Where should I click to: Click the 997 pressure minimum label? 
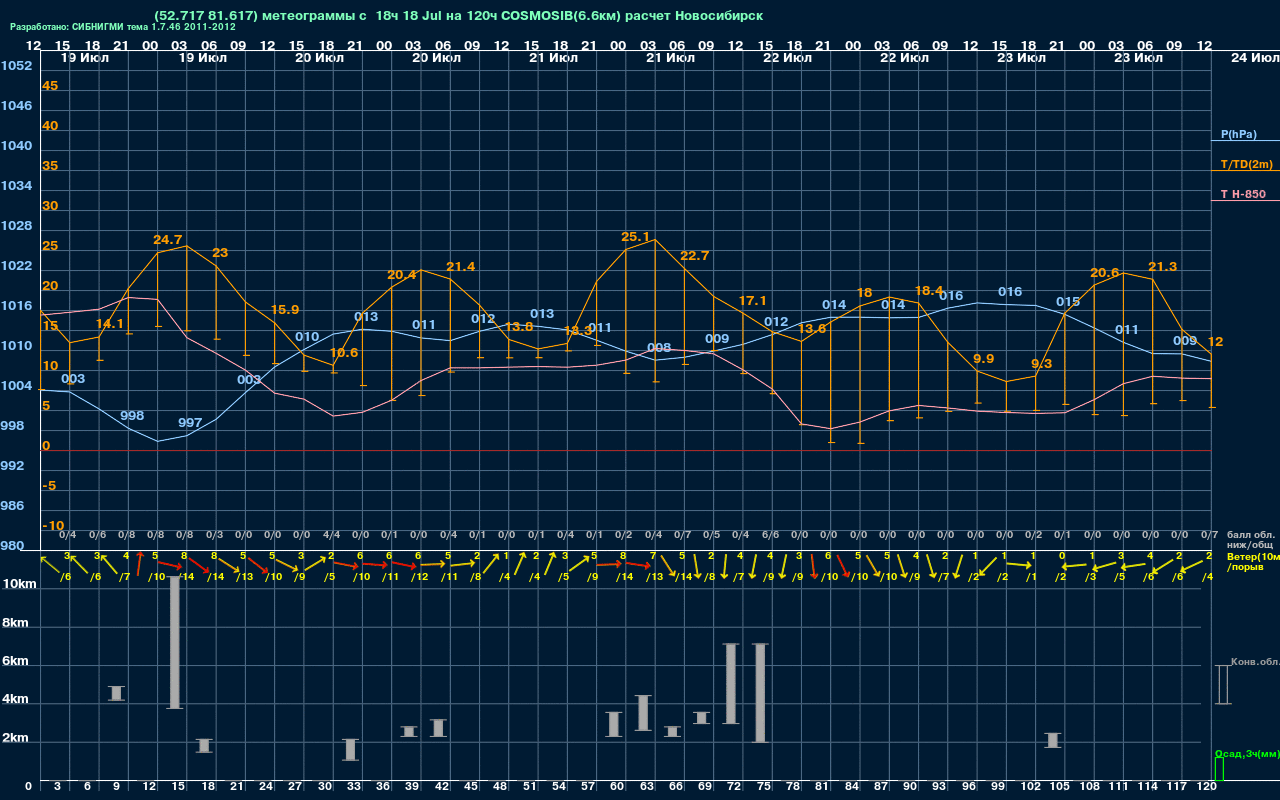[x=190, y=423]
